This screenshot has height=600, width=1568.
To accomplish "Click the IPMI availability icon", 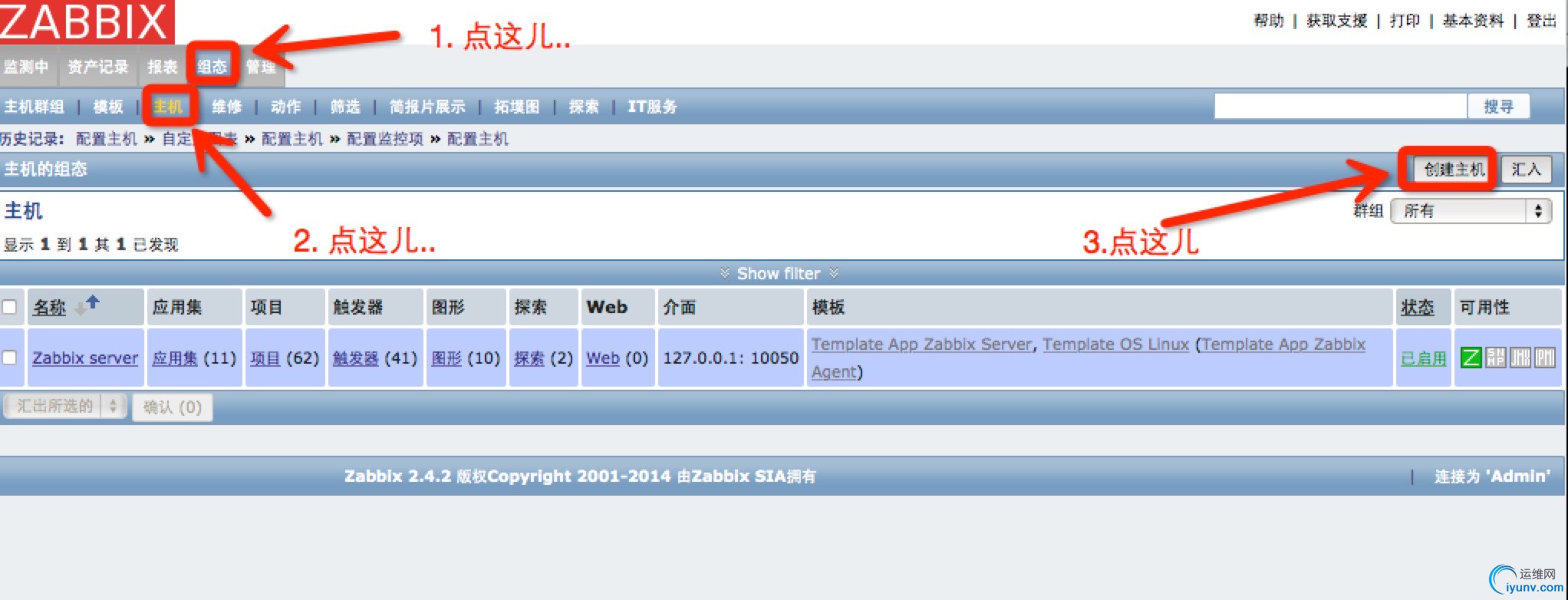I will click(x=1544, y=357).
